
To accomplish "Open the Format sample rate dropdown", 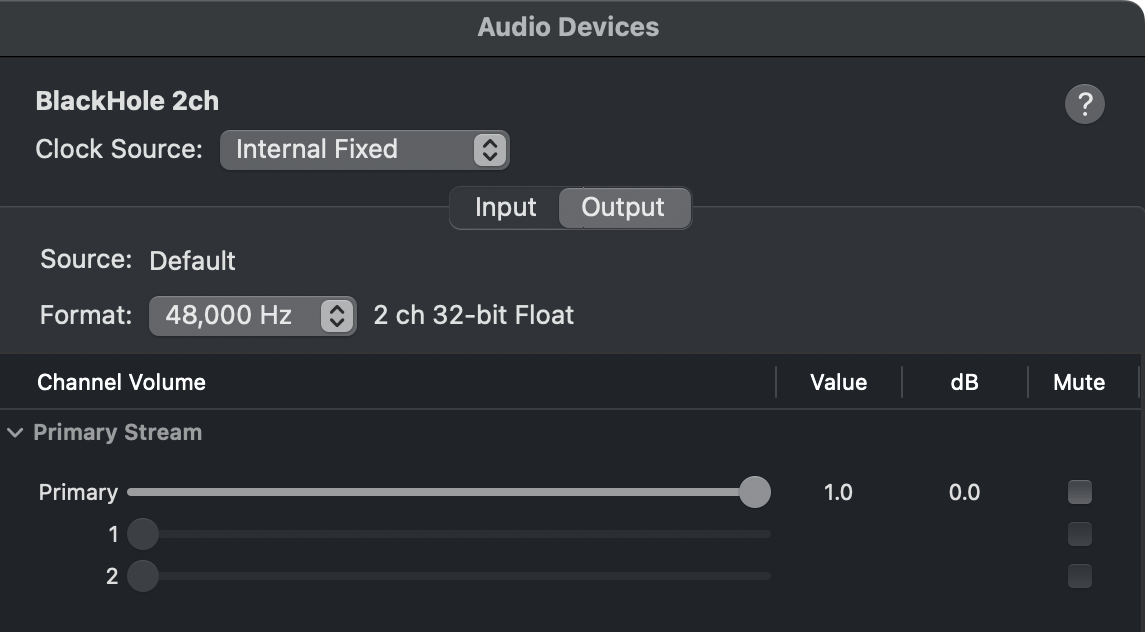I will click(x=252, y=316).
